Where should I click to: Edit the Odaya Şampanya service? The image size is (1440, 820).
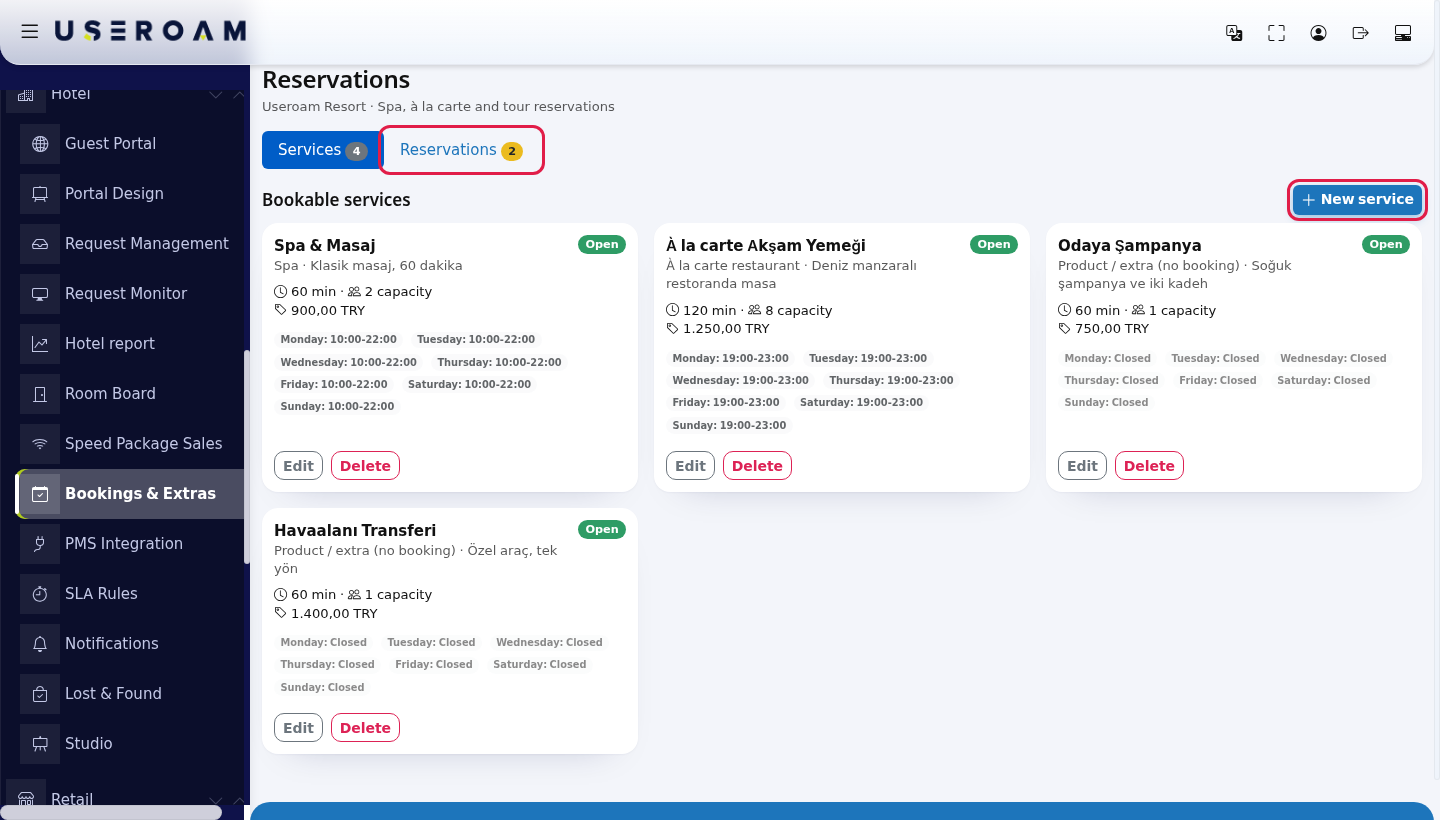pyautogui.click(x=1082, y=466)
